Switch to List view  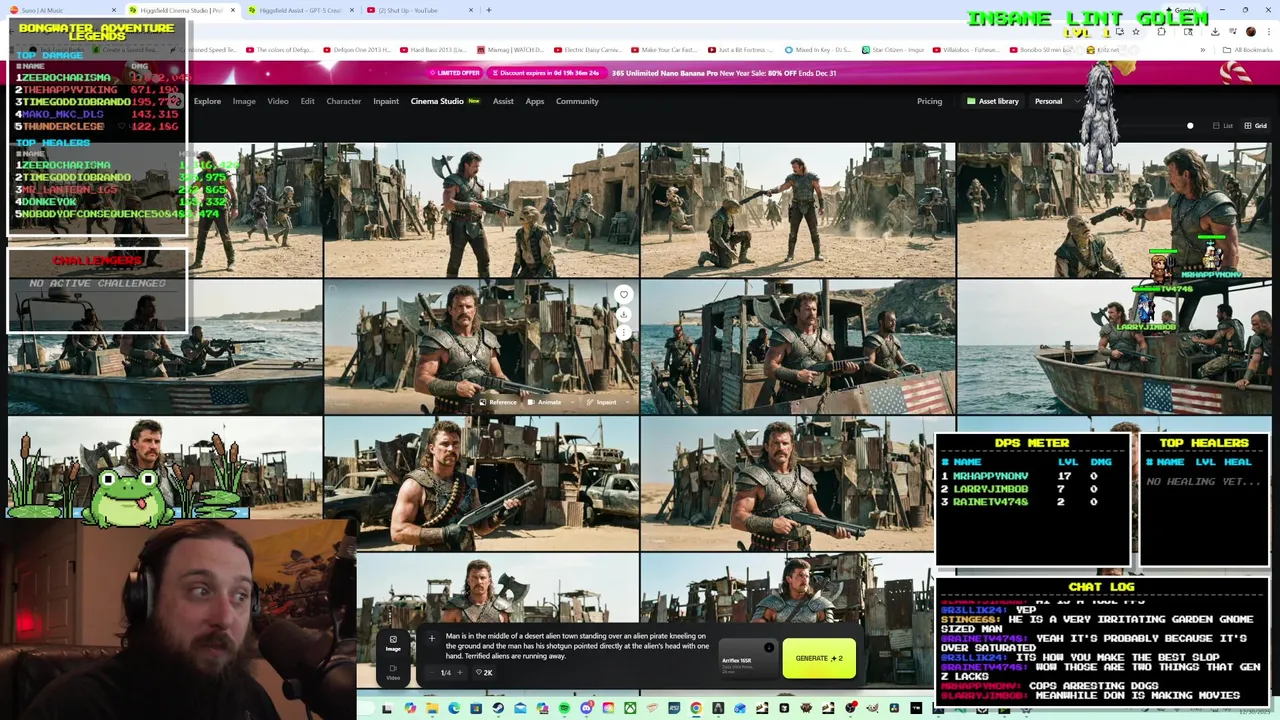click(1222, 126)
